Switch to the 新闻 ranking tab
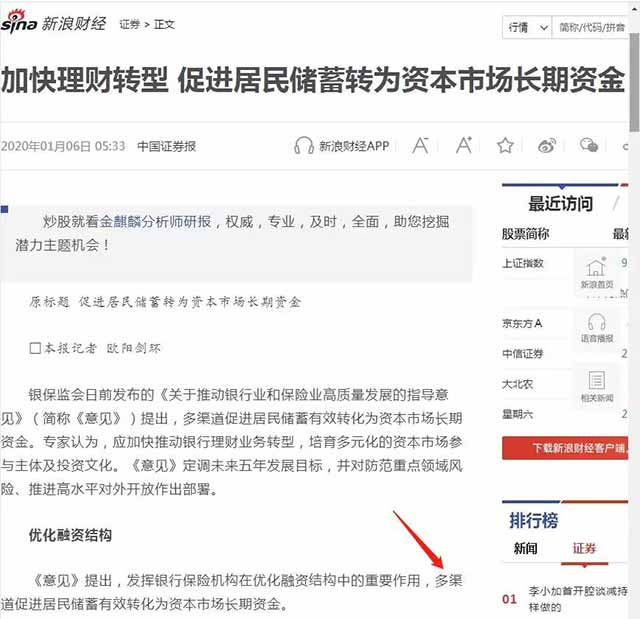640x619 pixels. 525,548
